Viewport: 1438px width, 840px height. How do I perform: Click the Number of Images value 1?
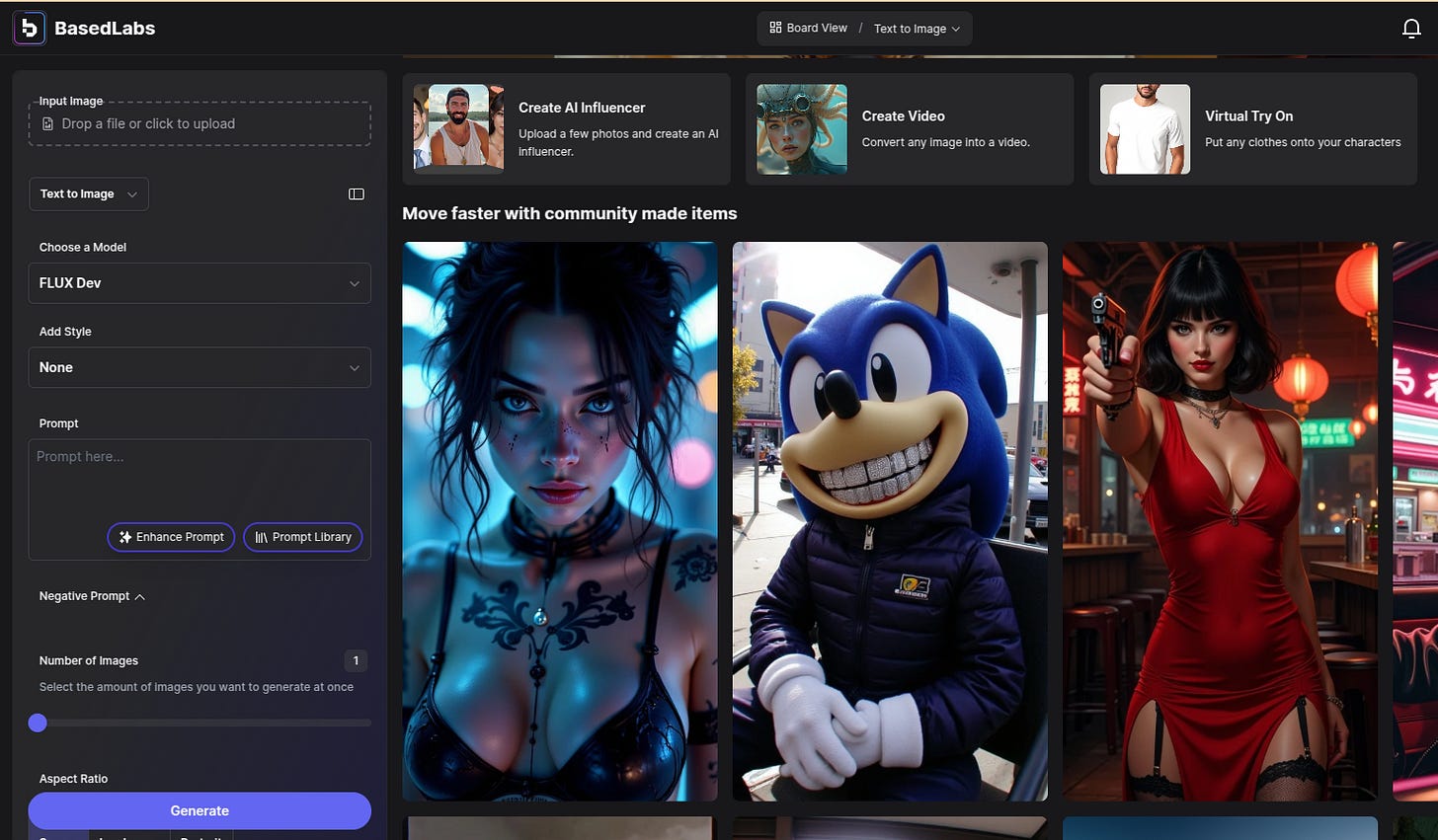[x=356, y=660]
